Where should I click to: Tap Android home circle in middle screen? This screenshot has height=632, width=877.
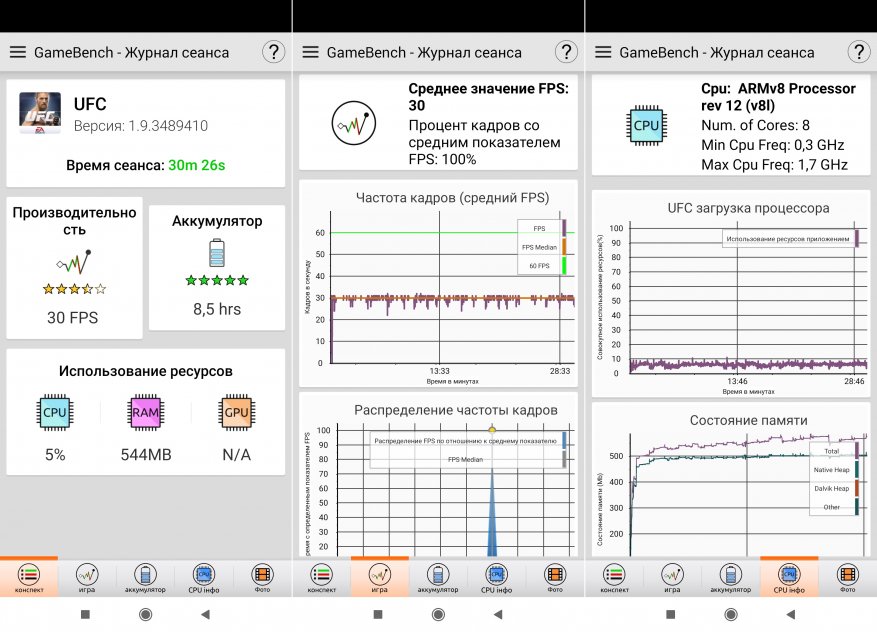pos(438,615)
